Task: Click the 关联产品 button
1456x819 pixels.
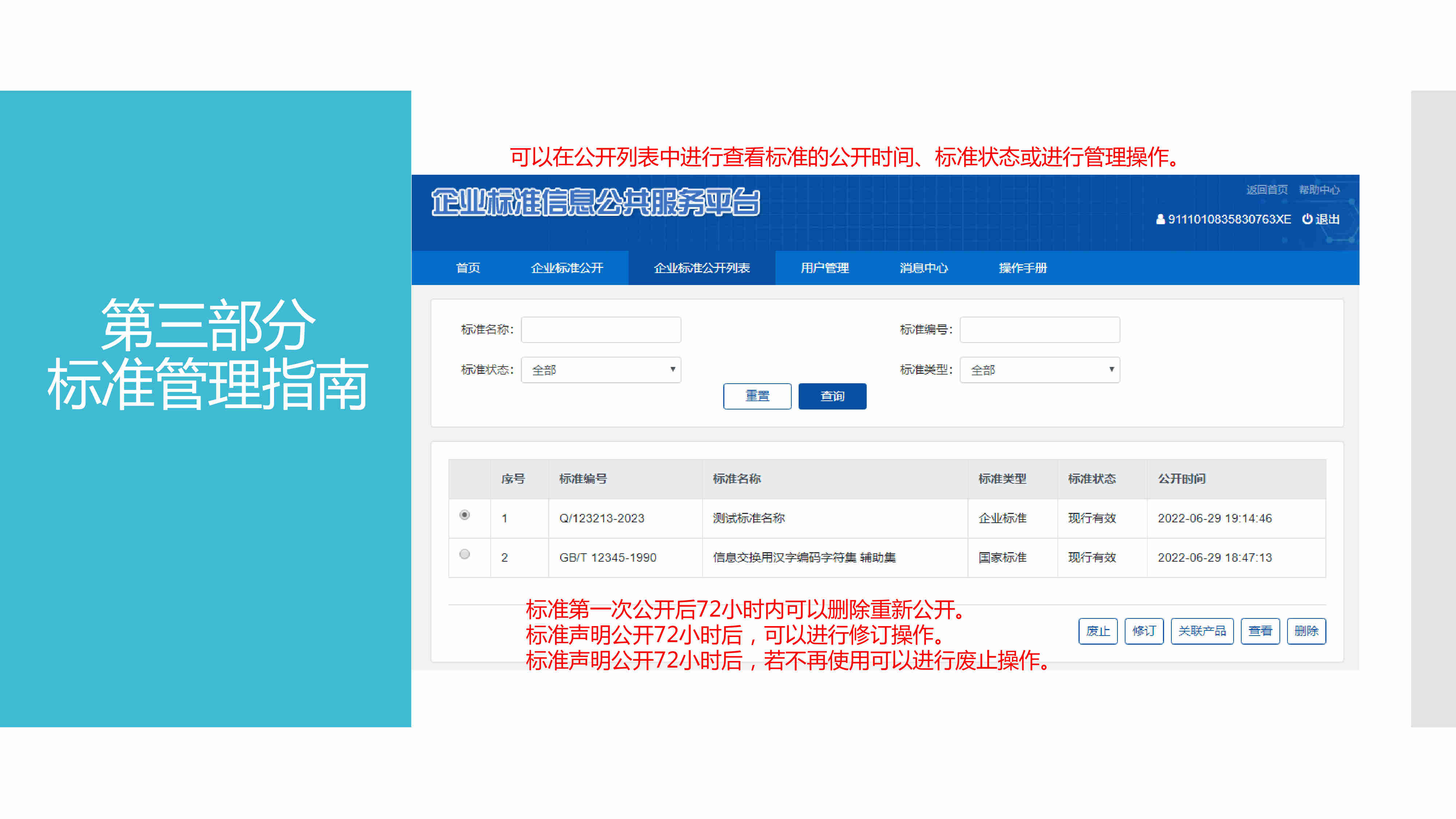Action: click(x=1202, y=631)
